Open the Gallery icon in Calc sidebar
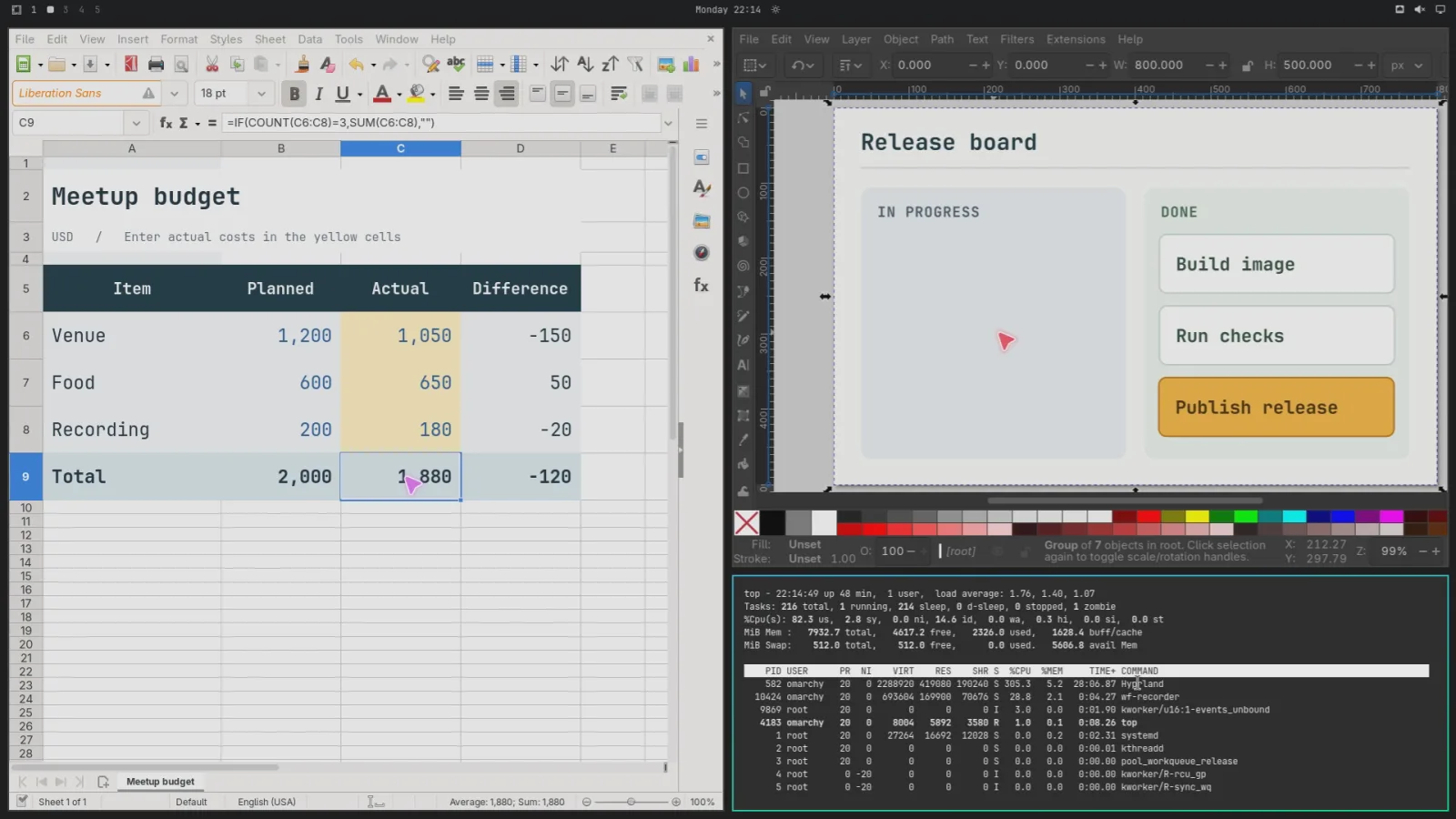The image size is (1456, 819). (702, 221)
